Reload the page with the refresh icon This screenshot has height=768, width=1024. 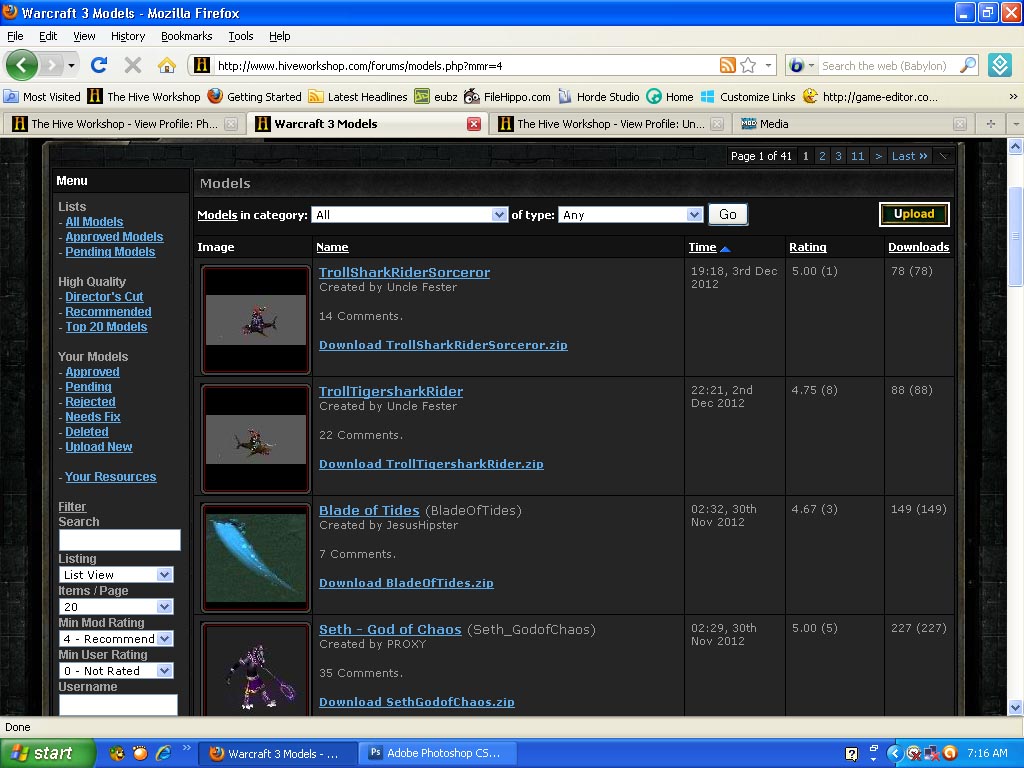tap(99, 65)
